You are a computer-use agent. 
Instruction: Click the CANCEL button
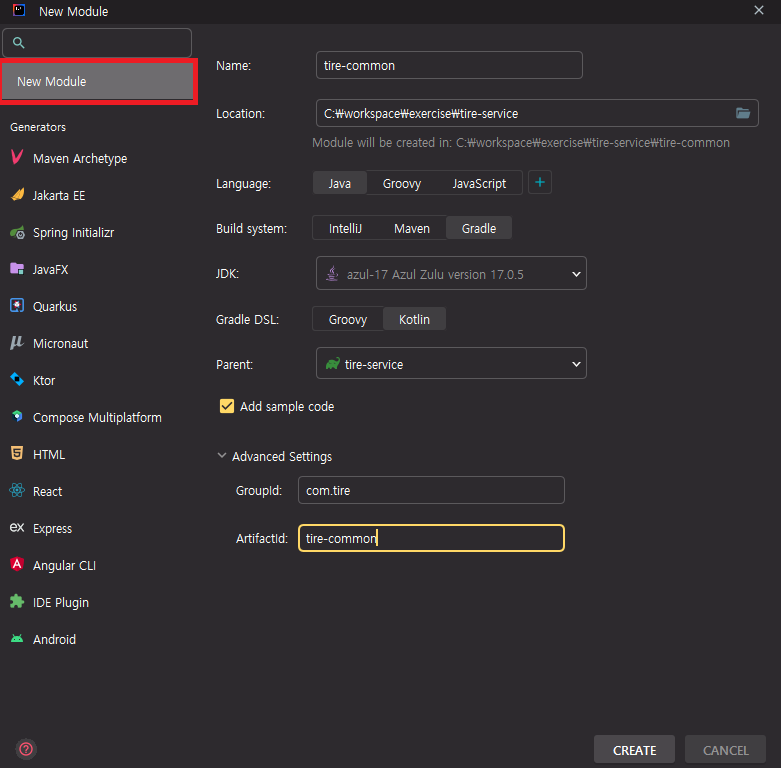[x=725, y=750]
